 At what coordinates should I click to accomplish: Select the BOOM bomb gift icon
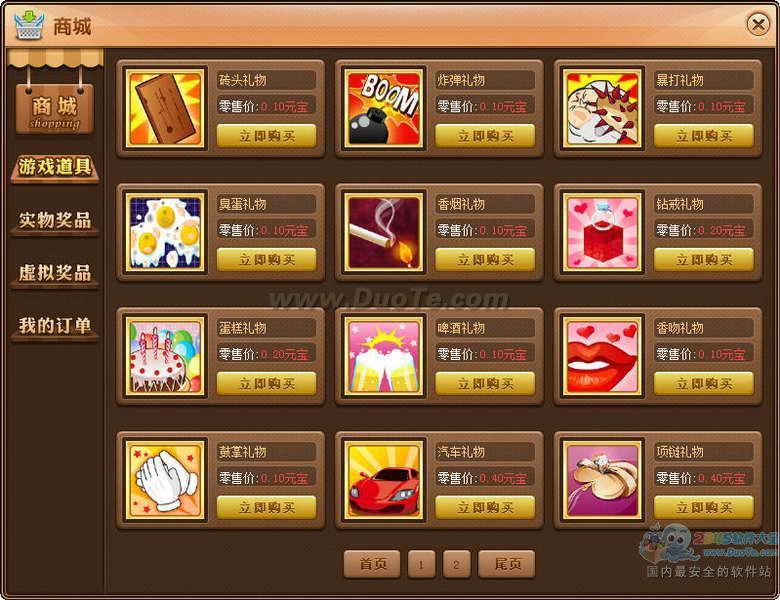tap(384, 108)
